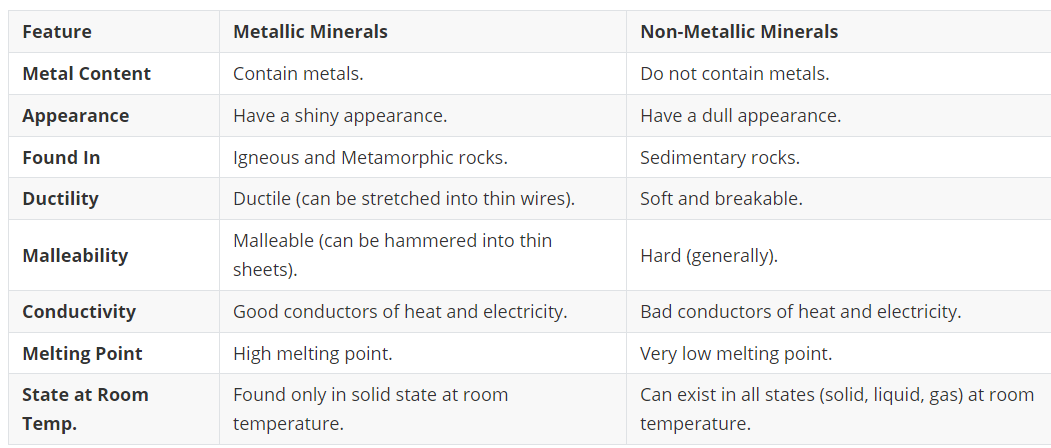Select the Metallic Minerals header cell

point(422,32)
